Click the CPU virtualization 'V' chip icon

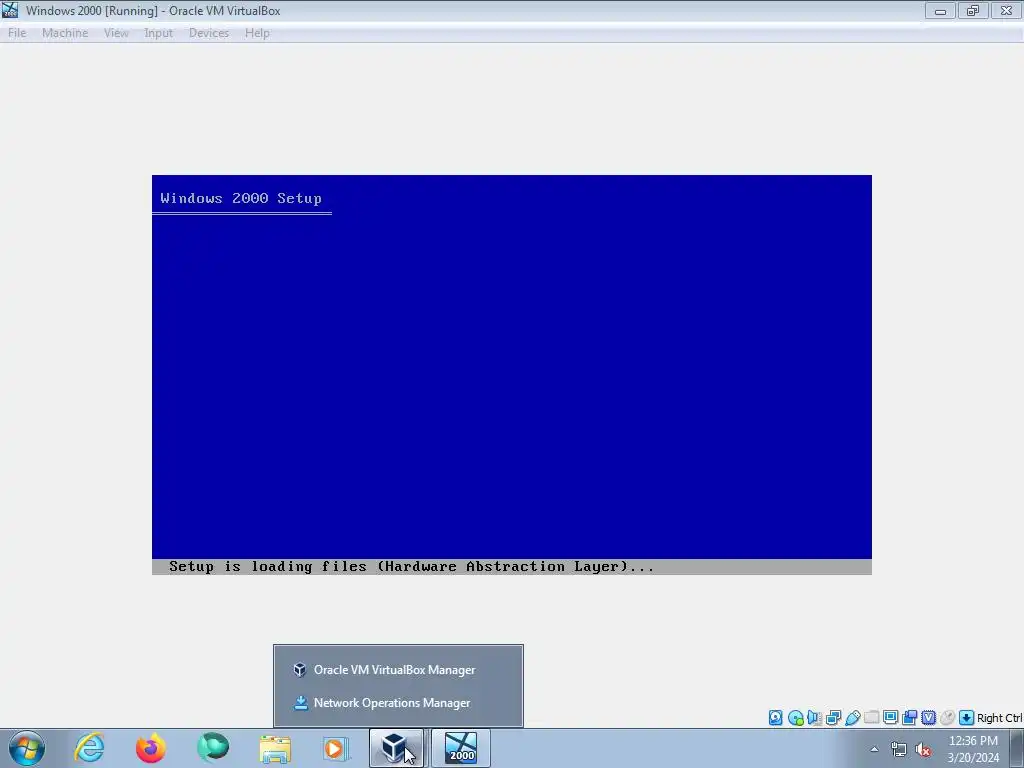(x=928, y=718)
